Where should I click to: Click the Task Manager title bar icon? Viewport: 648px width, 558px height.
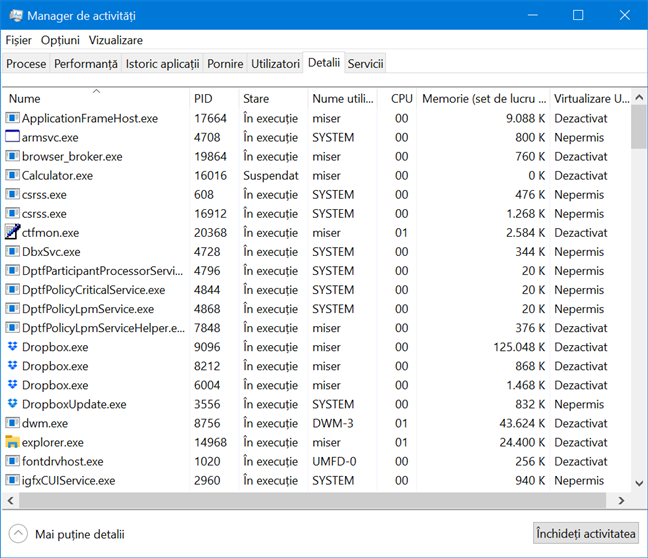pos(16,16)
